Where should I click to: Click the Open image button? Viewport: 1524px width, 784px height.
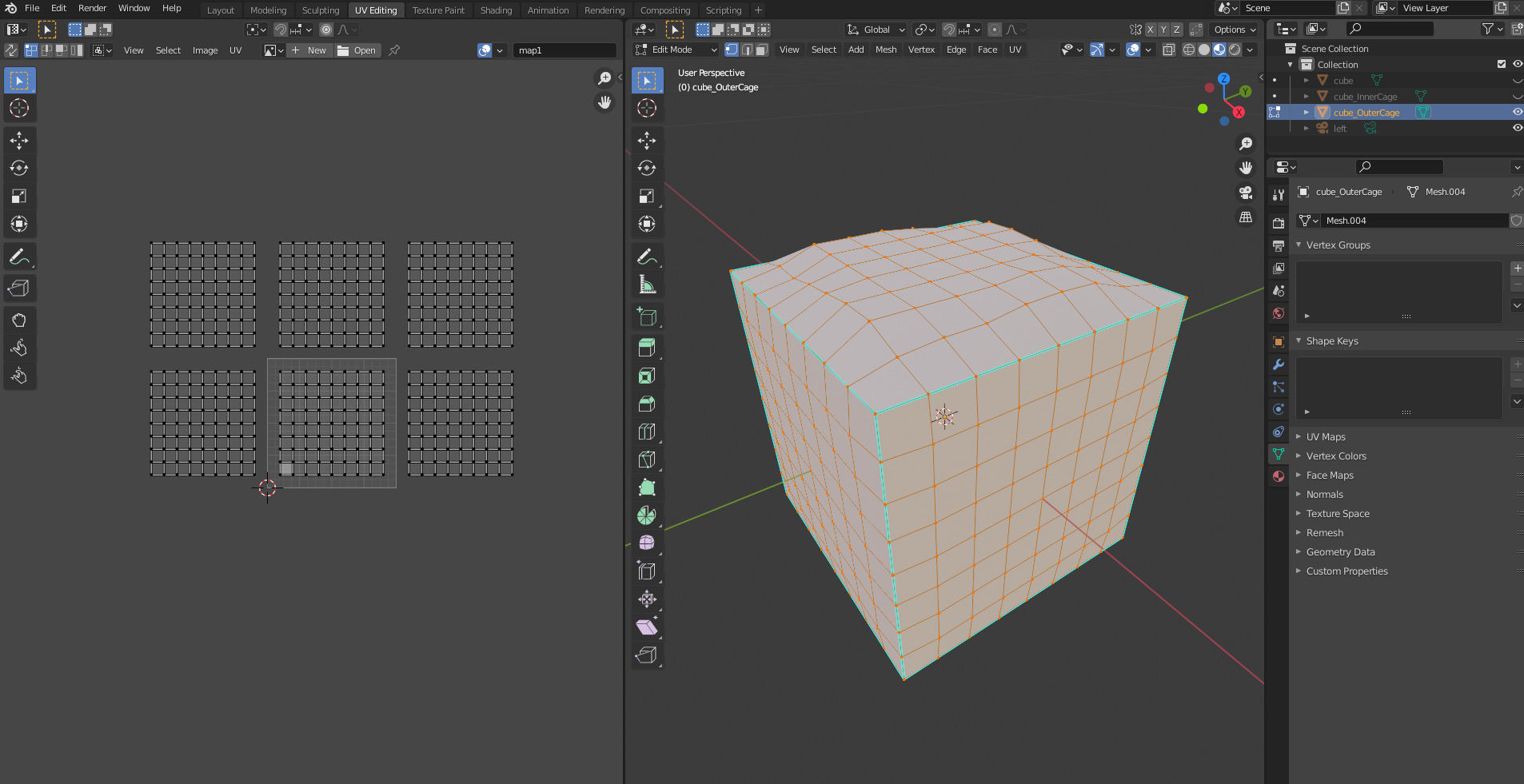(357, 50)
